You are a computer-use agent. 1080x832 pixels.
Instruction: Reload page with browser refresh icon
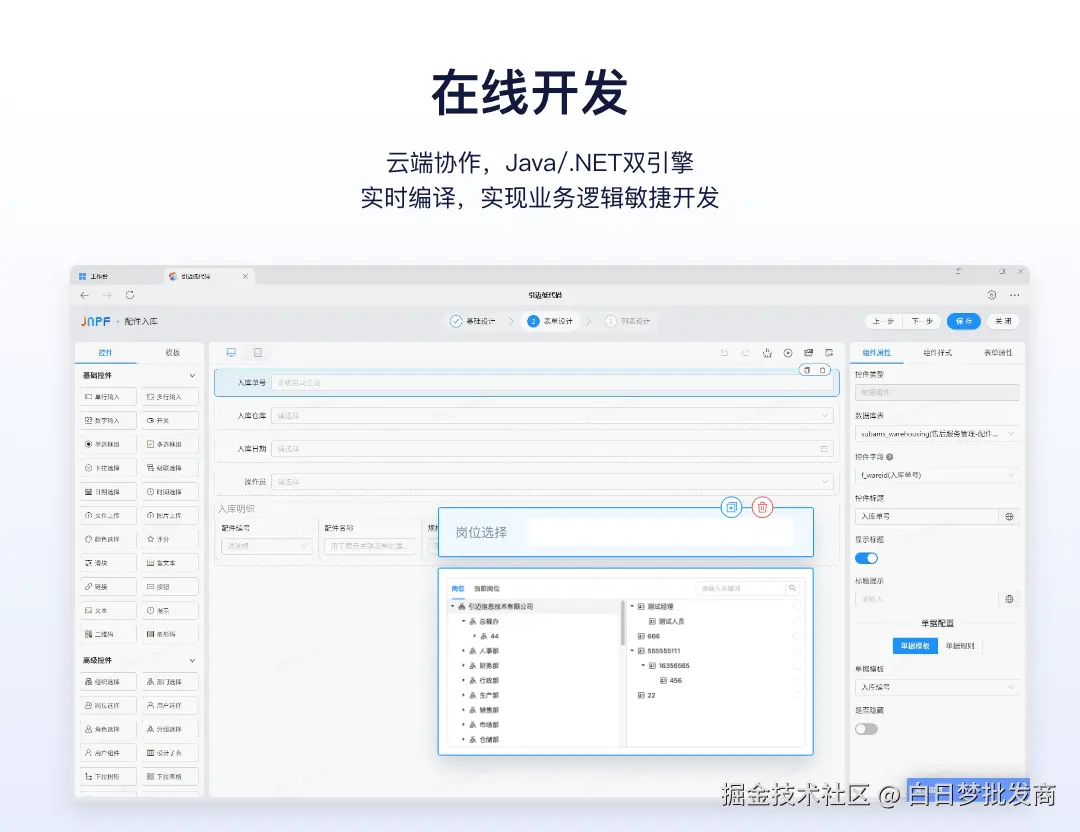point(129,295)
